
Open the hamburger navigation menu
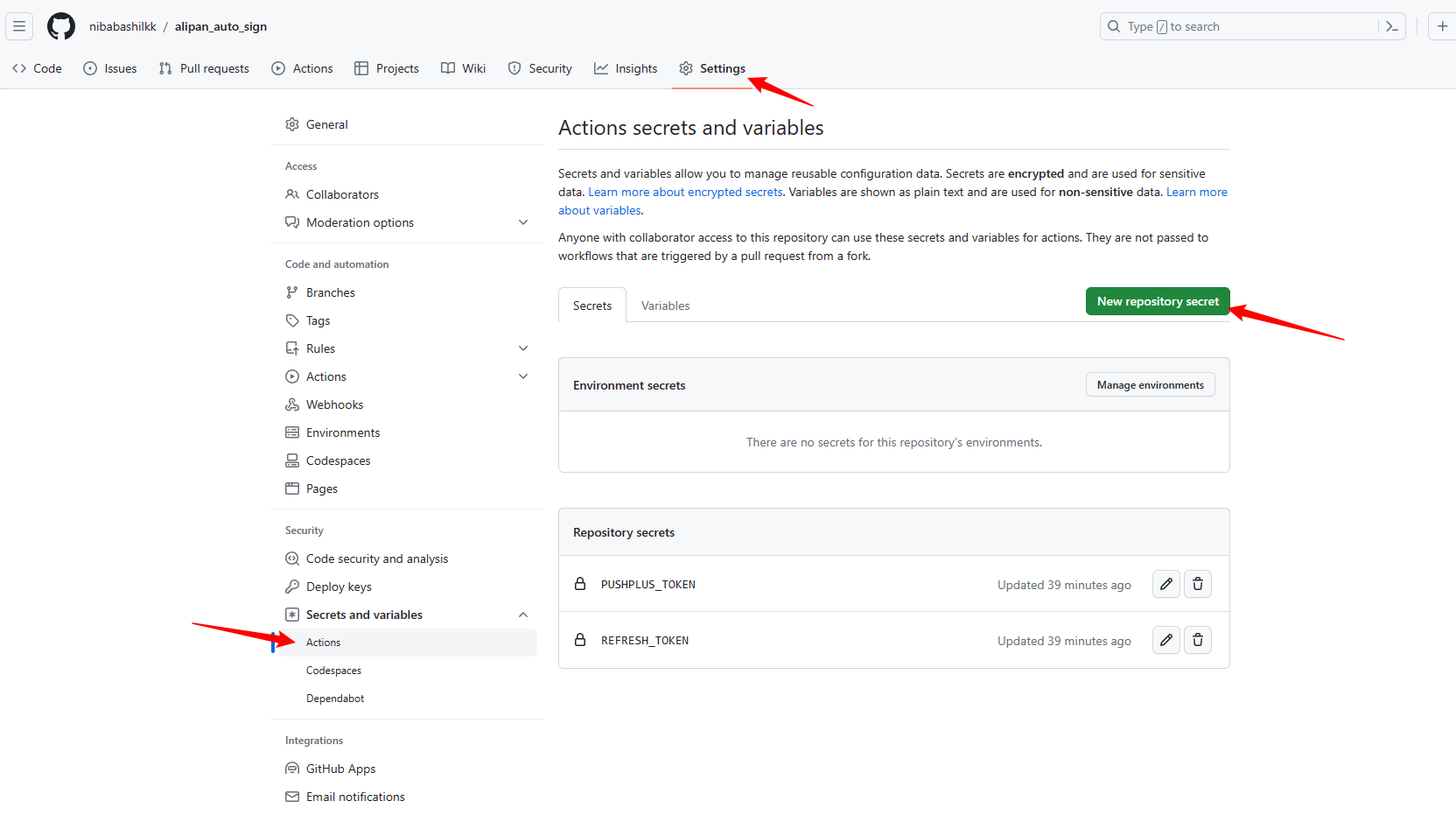coord(19,26)
